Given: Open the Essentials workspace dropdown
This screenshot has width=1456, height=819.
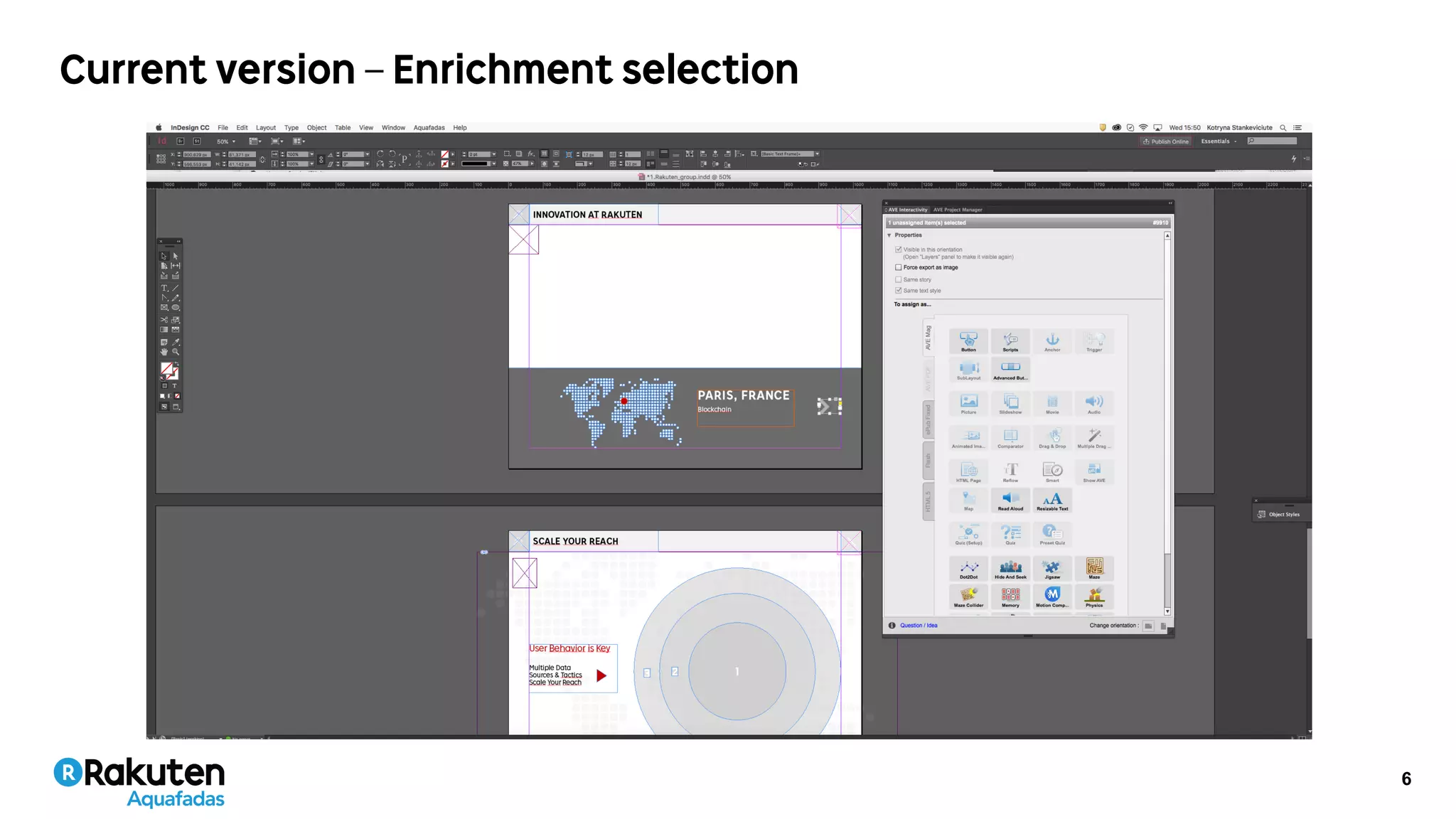Looking at the screenshot, I should coord(1219,141).
